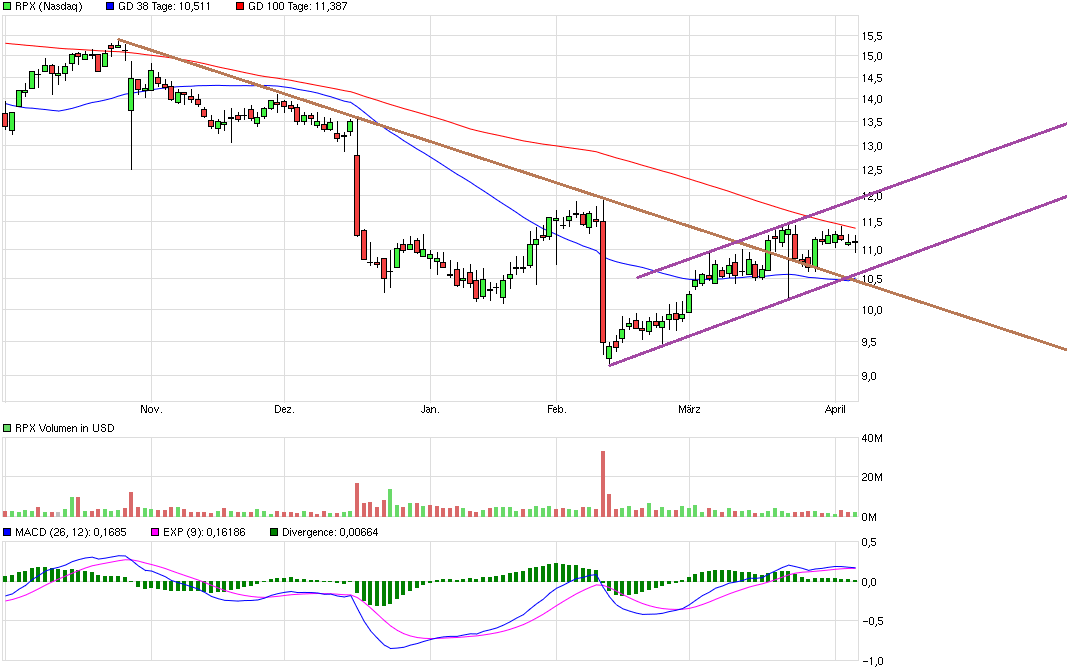Select the Dez. label on the time axis
This screenshot has width=1067, height=670.
[285, 409]
